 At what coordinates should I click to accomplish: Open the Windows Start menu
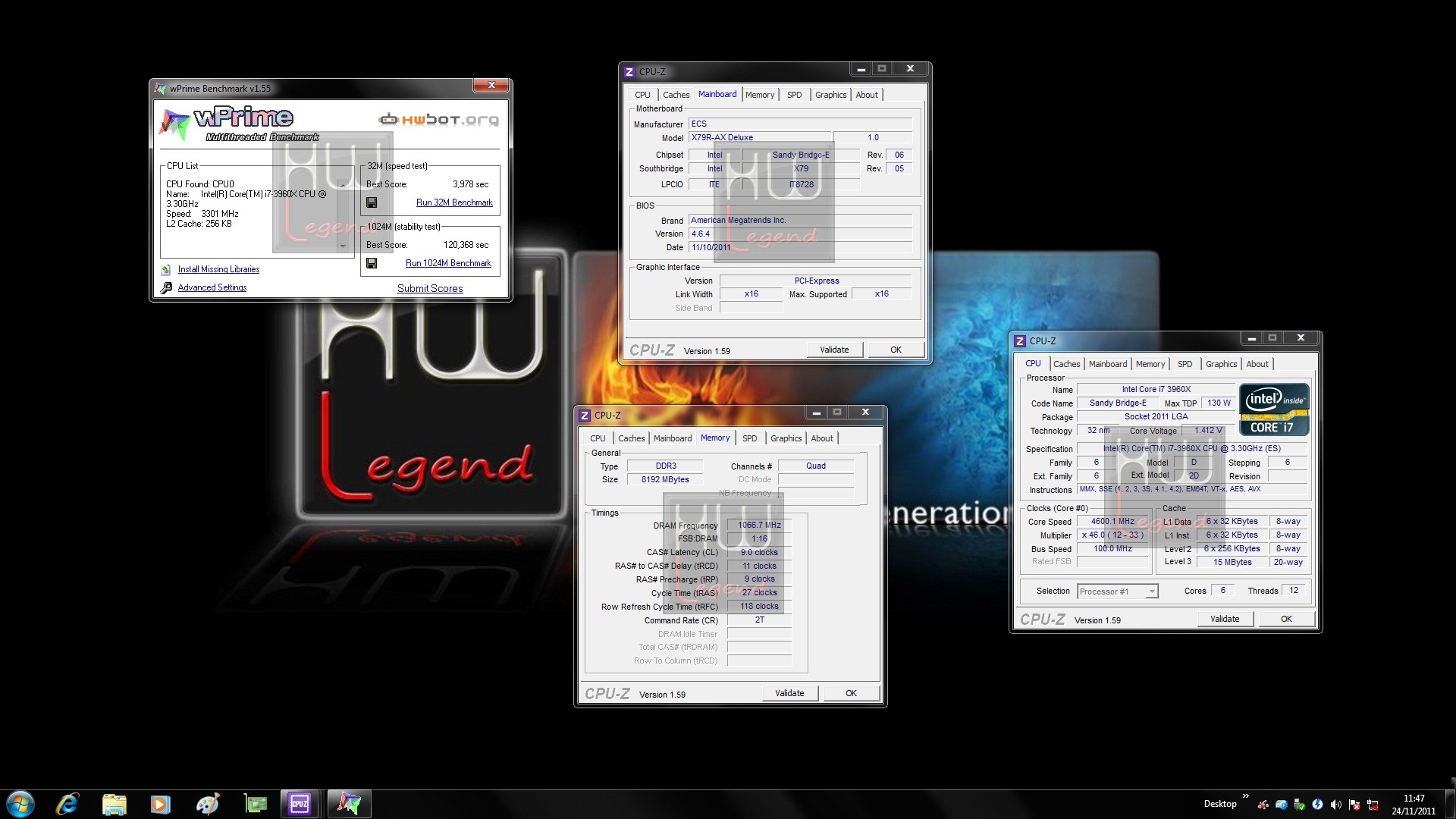[20, 804]
